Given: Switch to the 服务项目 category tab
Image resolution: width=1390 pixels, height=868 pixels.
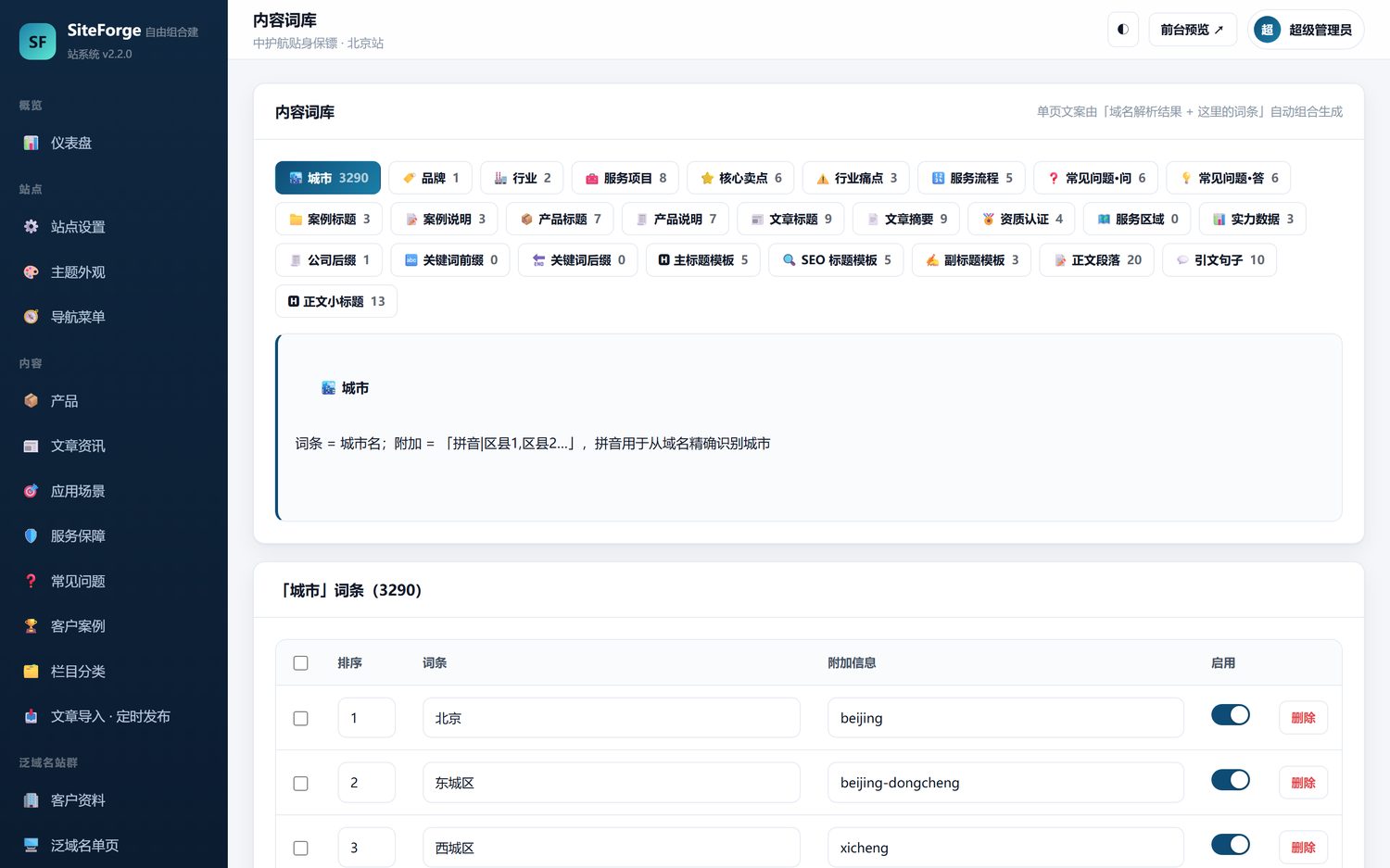Looking at the screenshot, I should (x=625, y=178).
